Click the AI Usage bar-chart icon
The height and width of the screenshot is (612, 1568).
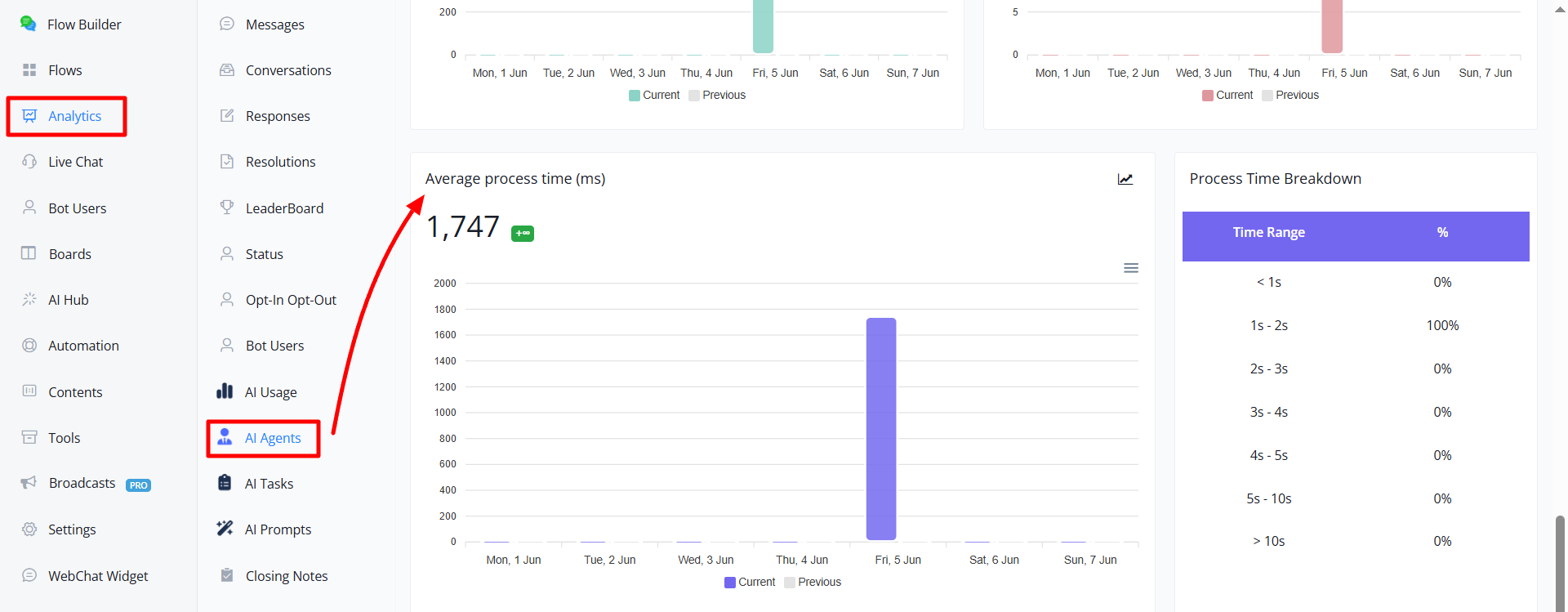click(x=225, y=391)
